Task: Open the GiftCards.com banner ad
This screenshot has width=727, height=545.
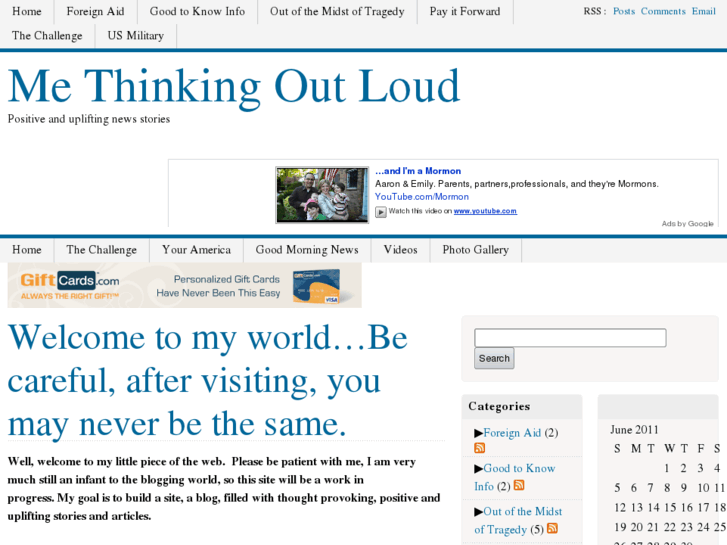Action: (x=185, y=285)
